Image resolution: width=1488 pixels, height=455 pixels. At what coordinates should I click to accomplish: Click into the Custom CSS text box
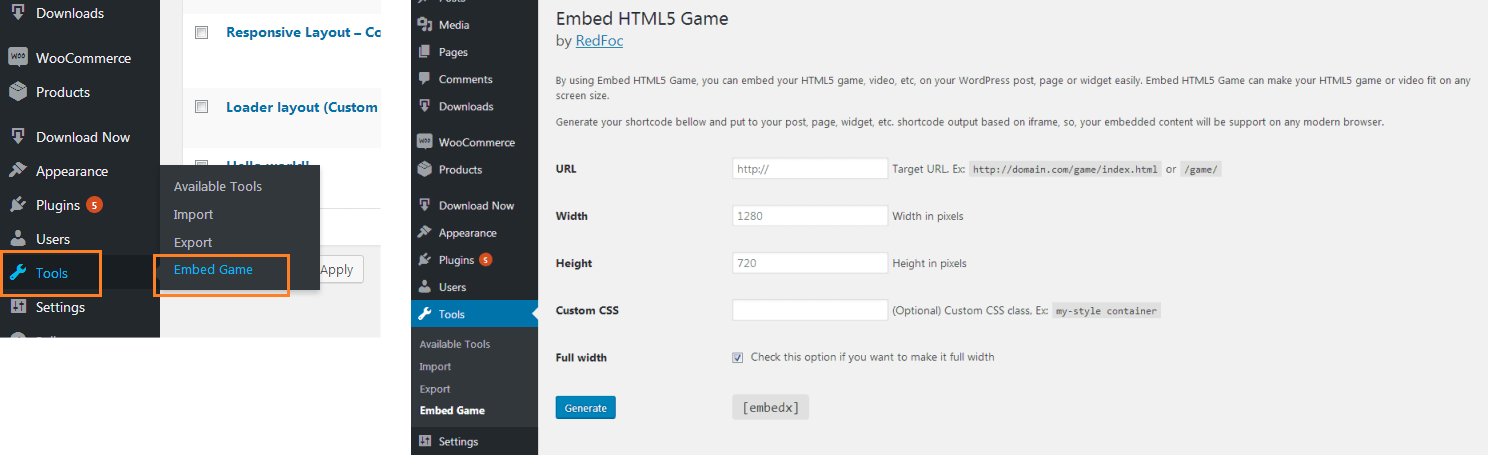click(x=810, y=311)
